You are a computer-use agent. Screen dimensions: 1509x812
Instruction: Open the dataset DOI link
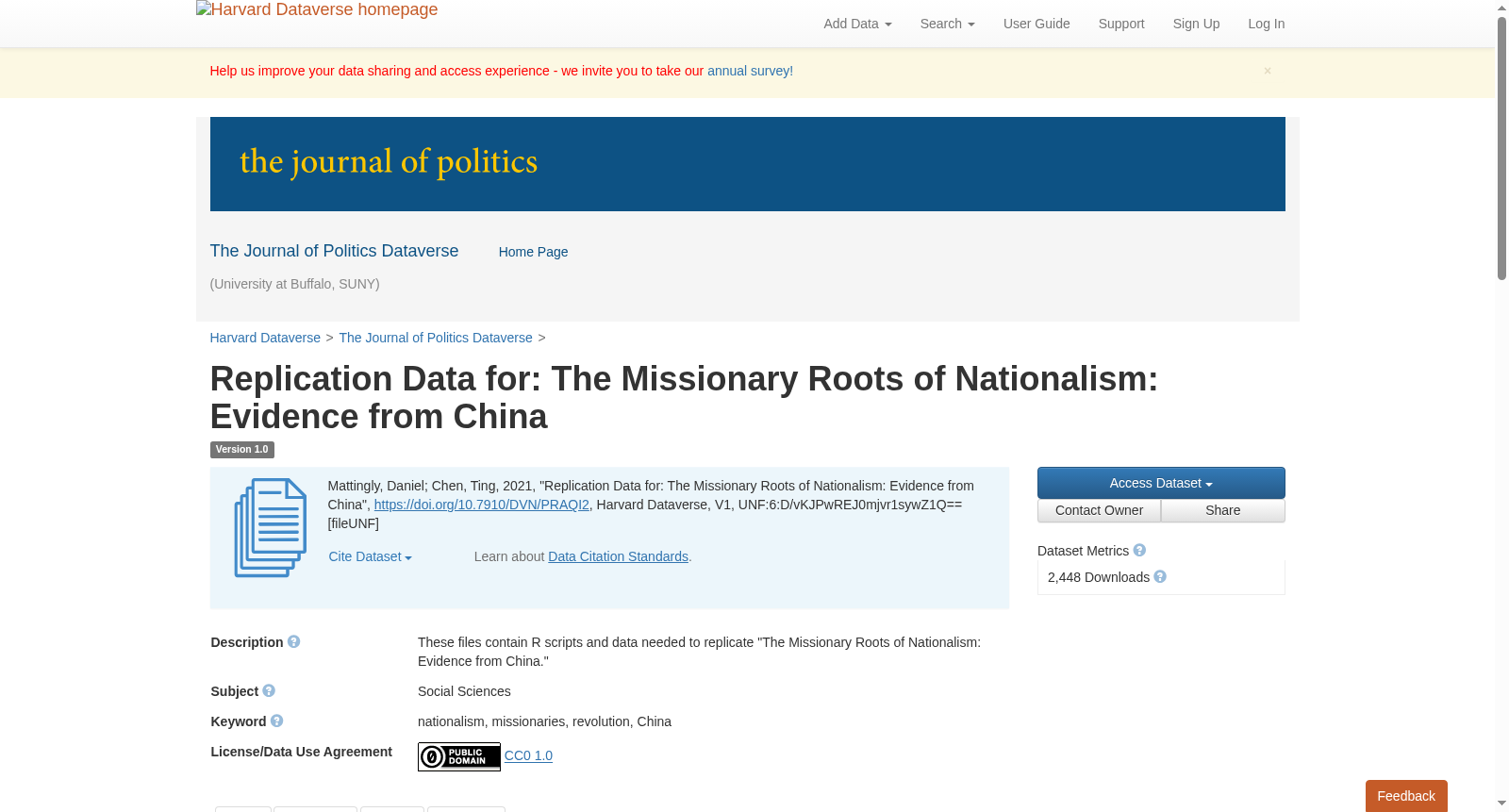point(481,505)
